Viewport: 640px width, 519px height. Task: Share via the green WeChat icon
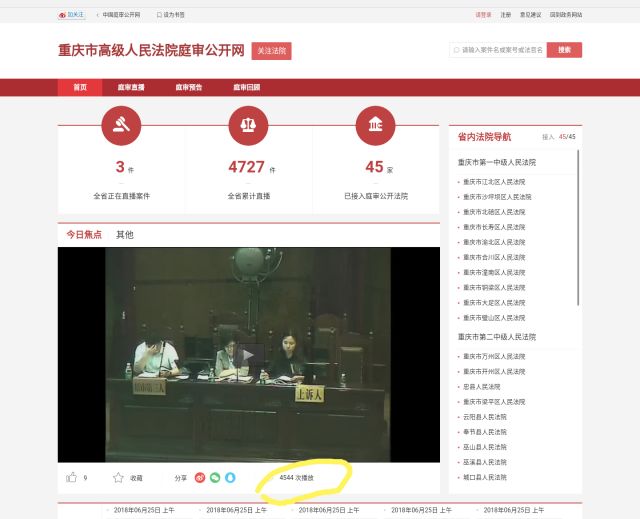pyautogui.click(x=215, y=477)
